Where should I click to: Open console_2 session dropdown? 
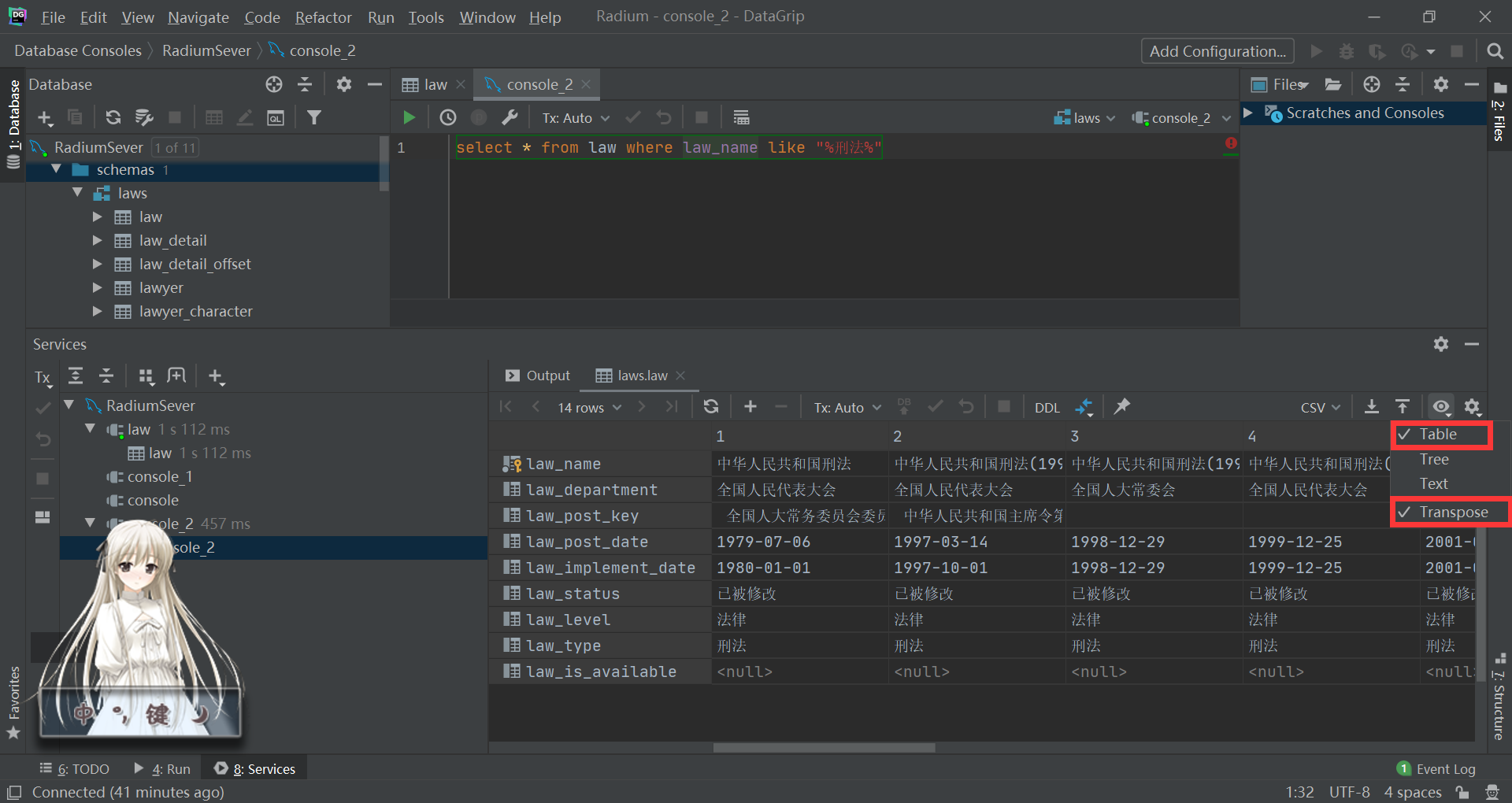click(1181, 118)
